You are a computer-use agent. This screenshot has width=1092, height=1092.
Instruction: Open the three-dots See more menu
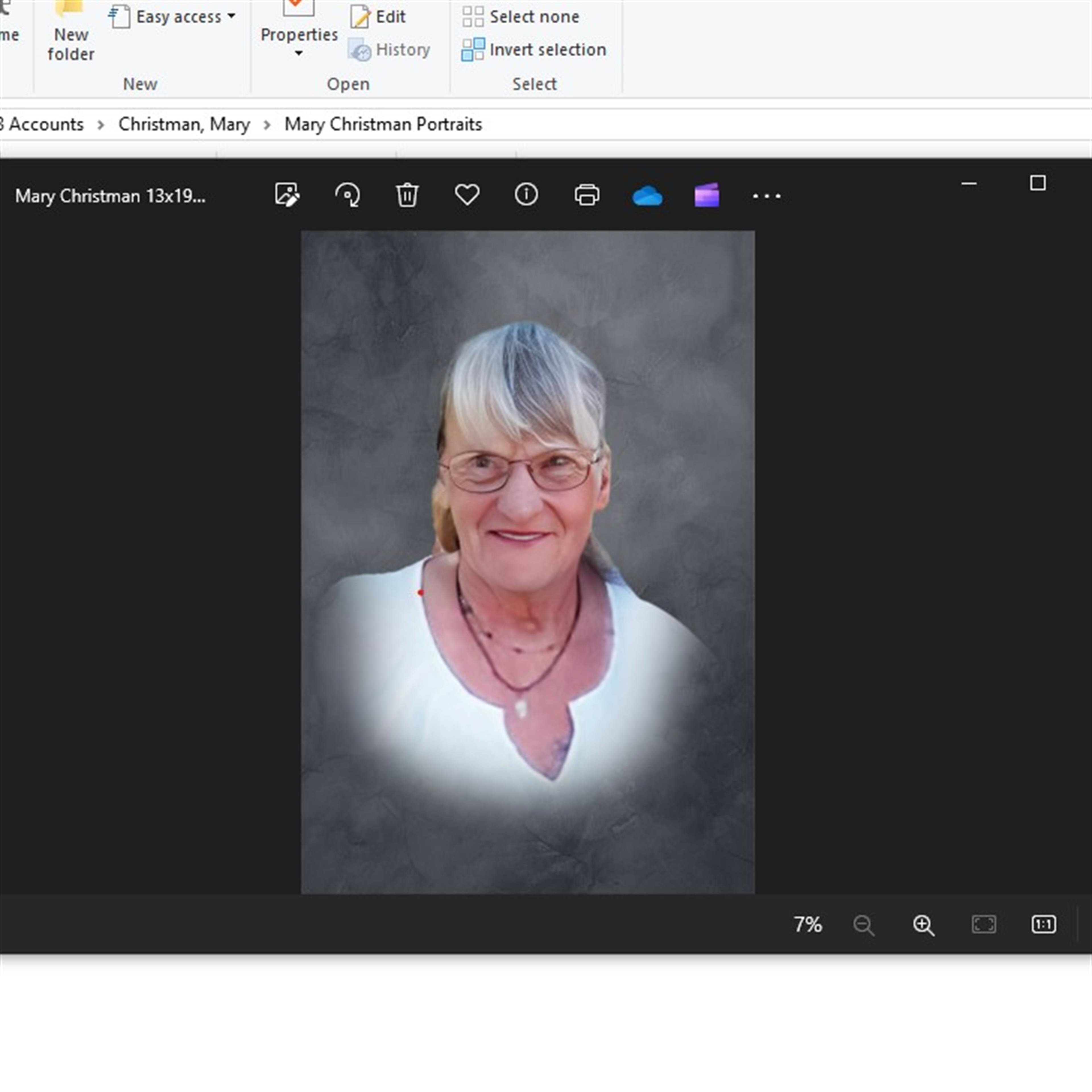[x=766, y=196]
